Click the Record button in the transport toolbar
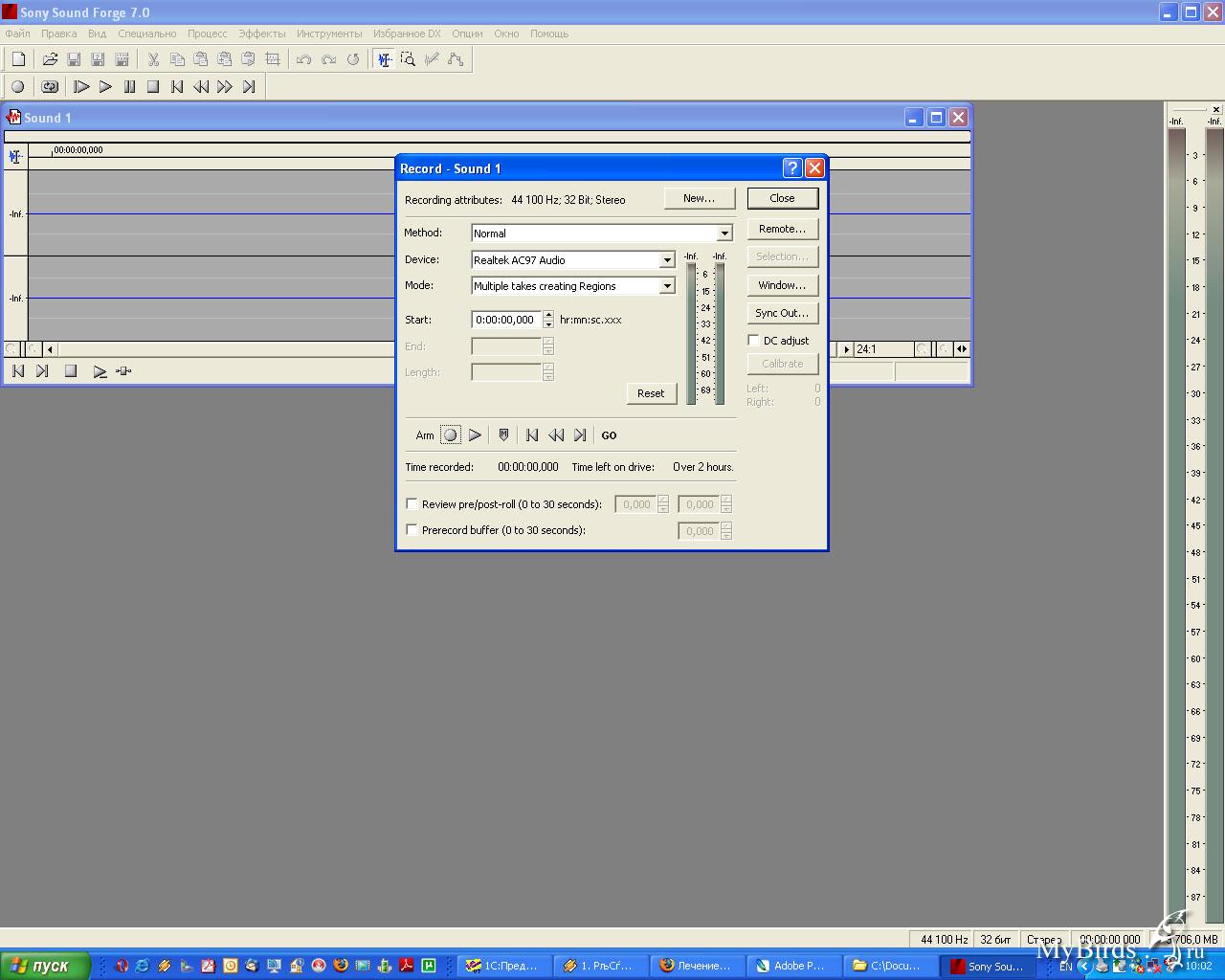The width and height of the screenshot is (1225, 980). click(18, 87)
